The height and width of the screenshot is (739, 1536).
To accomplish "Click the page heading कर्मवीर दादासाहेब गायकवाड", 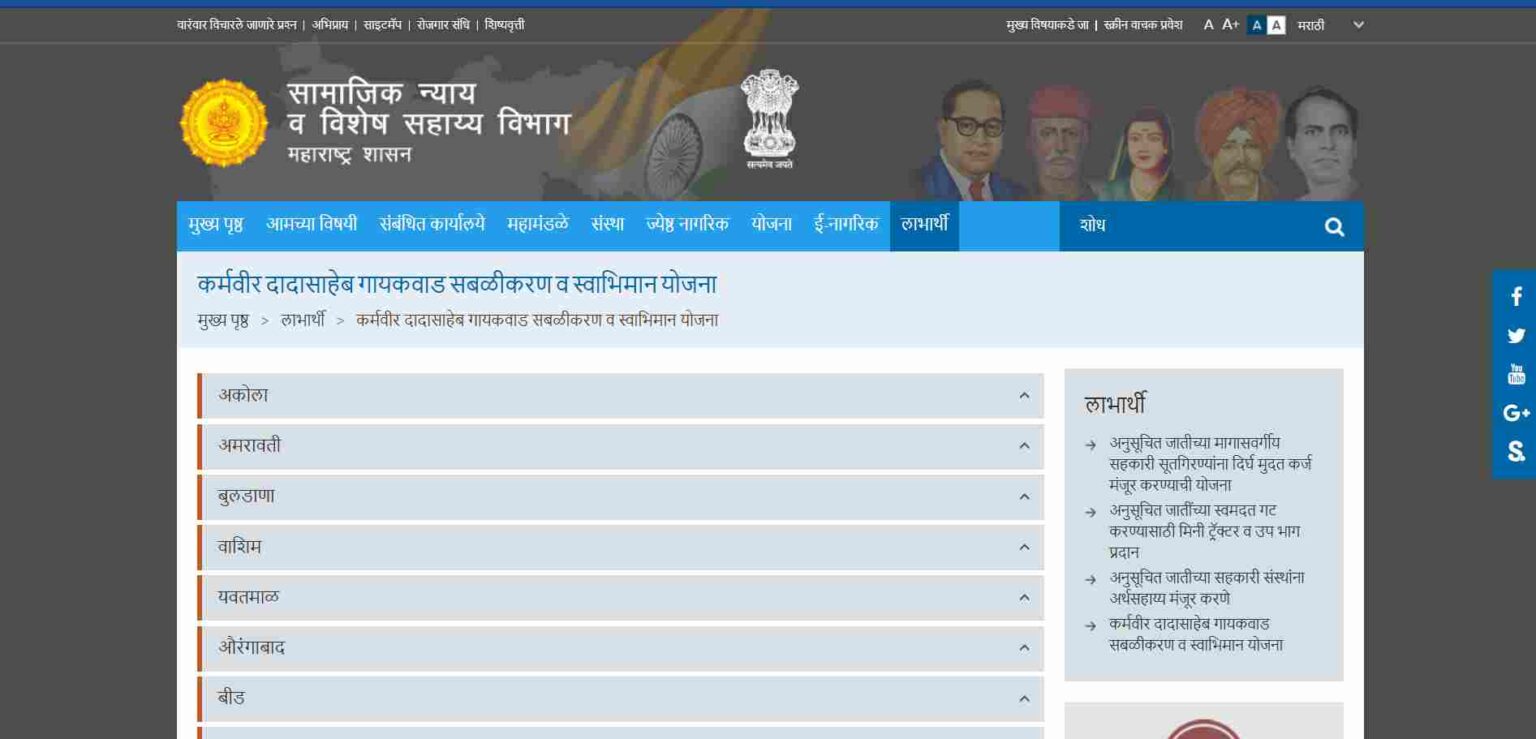I will pos(457,285).
